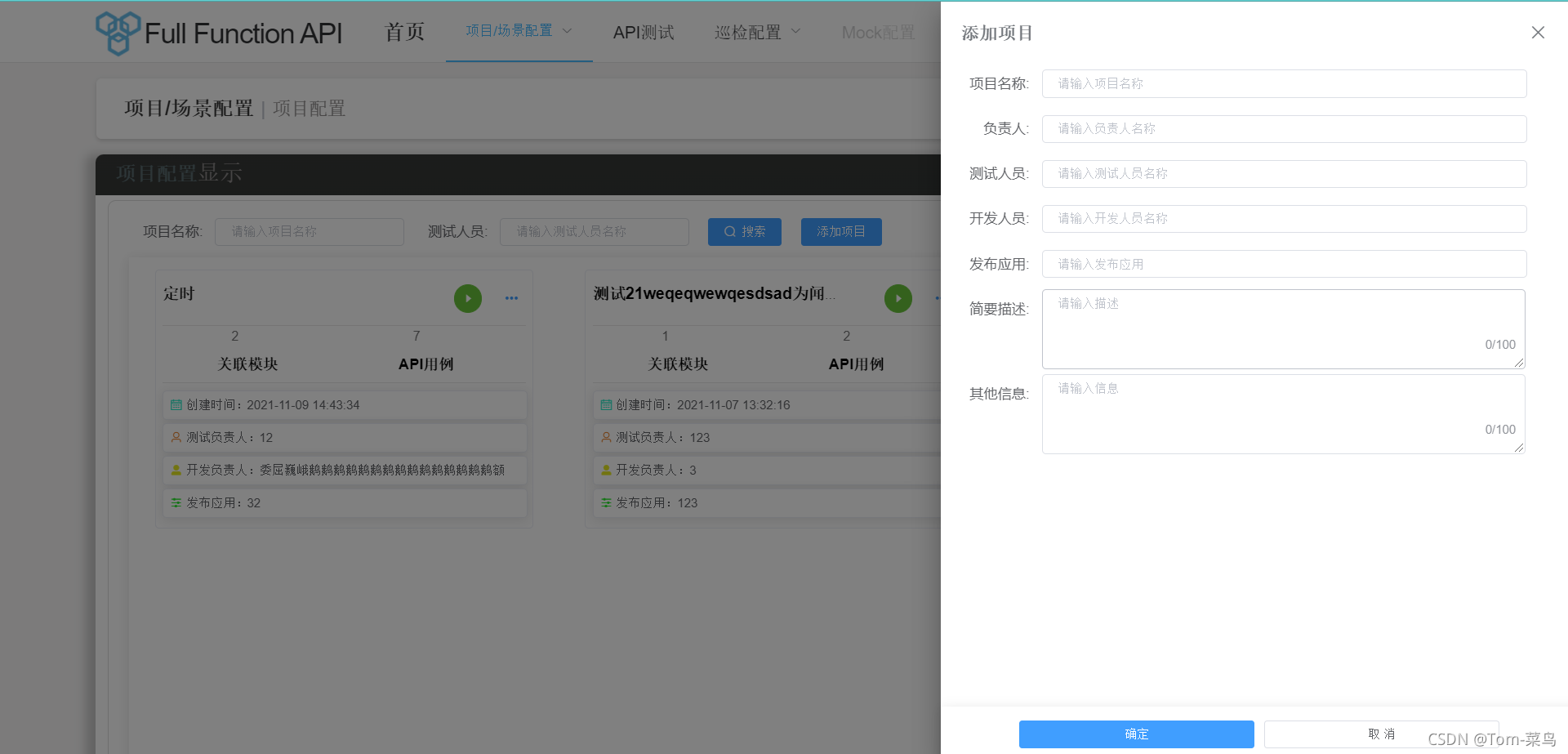
Task: Click the 项目配置 breadcrumb text
Action: tap(310, 109)
